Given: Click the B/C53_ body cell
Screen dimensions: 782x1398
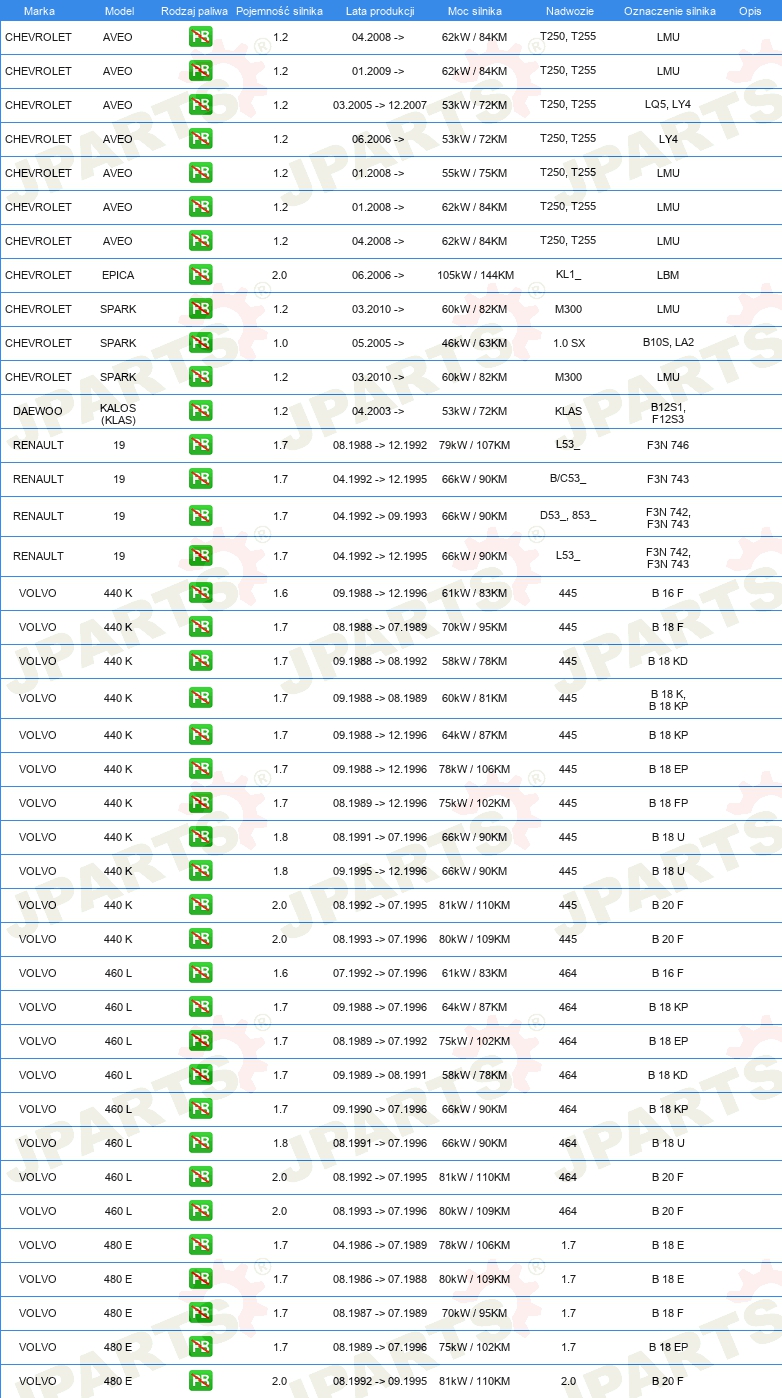Looking at the screenshot, I should click(x=568, y=478).
